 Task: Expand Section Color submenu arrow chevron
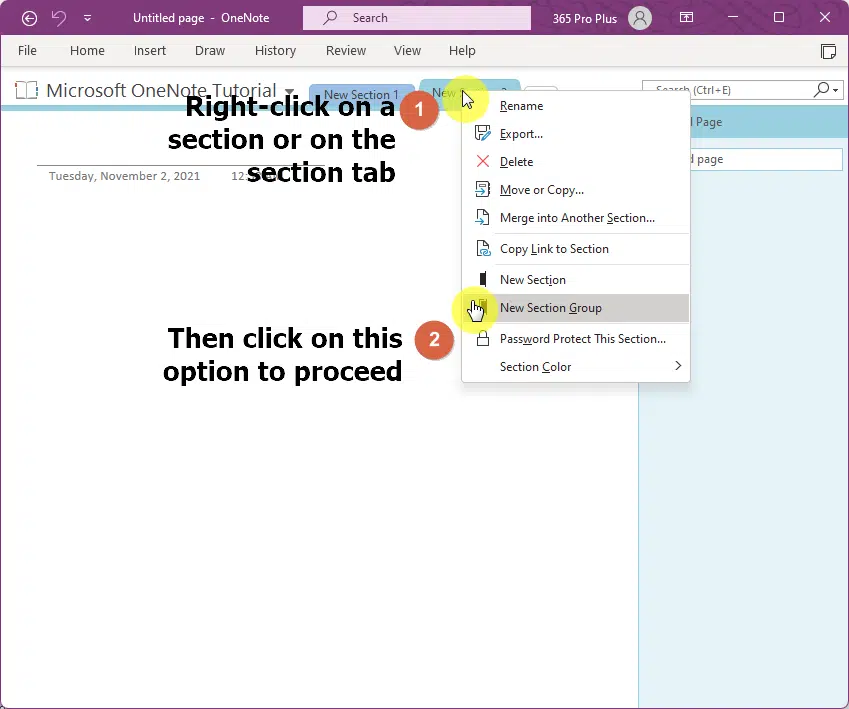point(678,366)
